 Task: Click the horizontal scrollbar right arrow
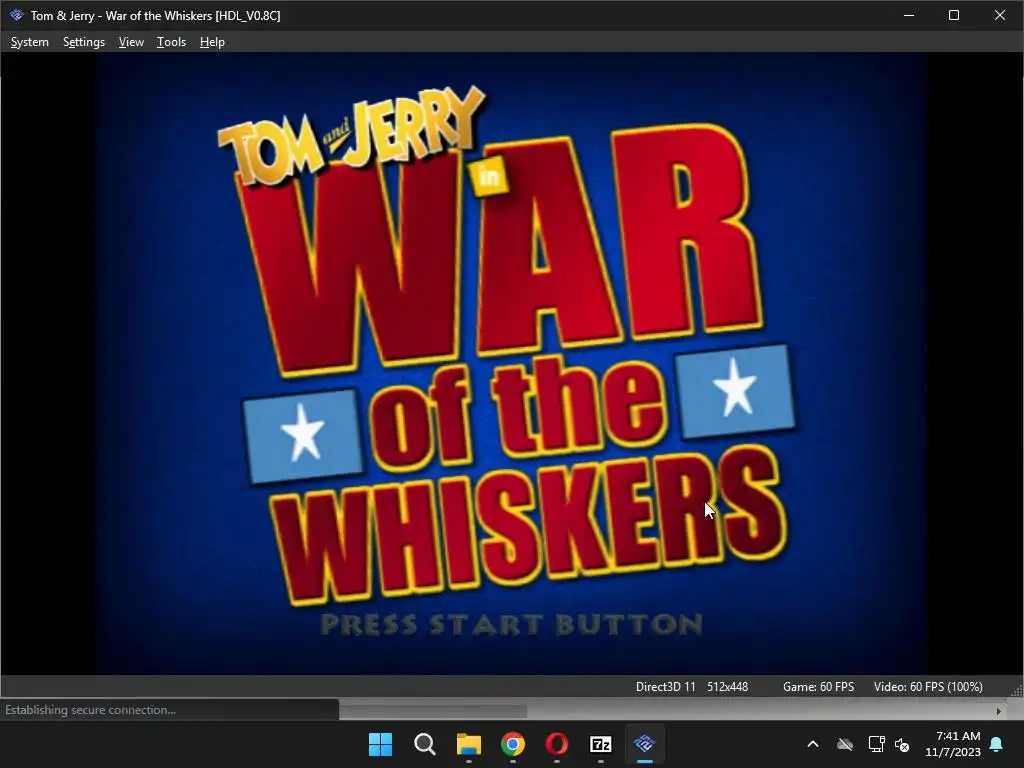click(998, 711)
